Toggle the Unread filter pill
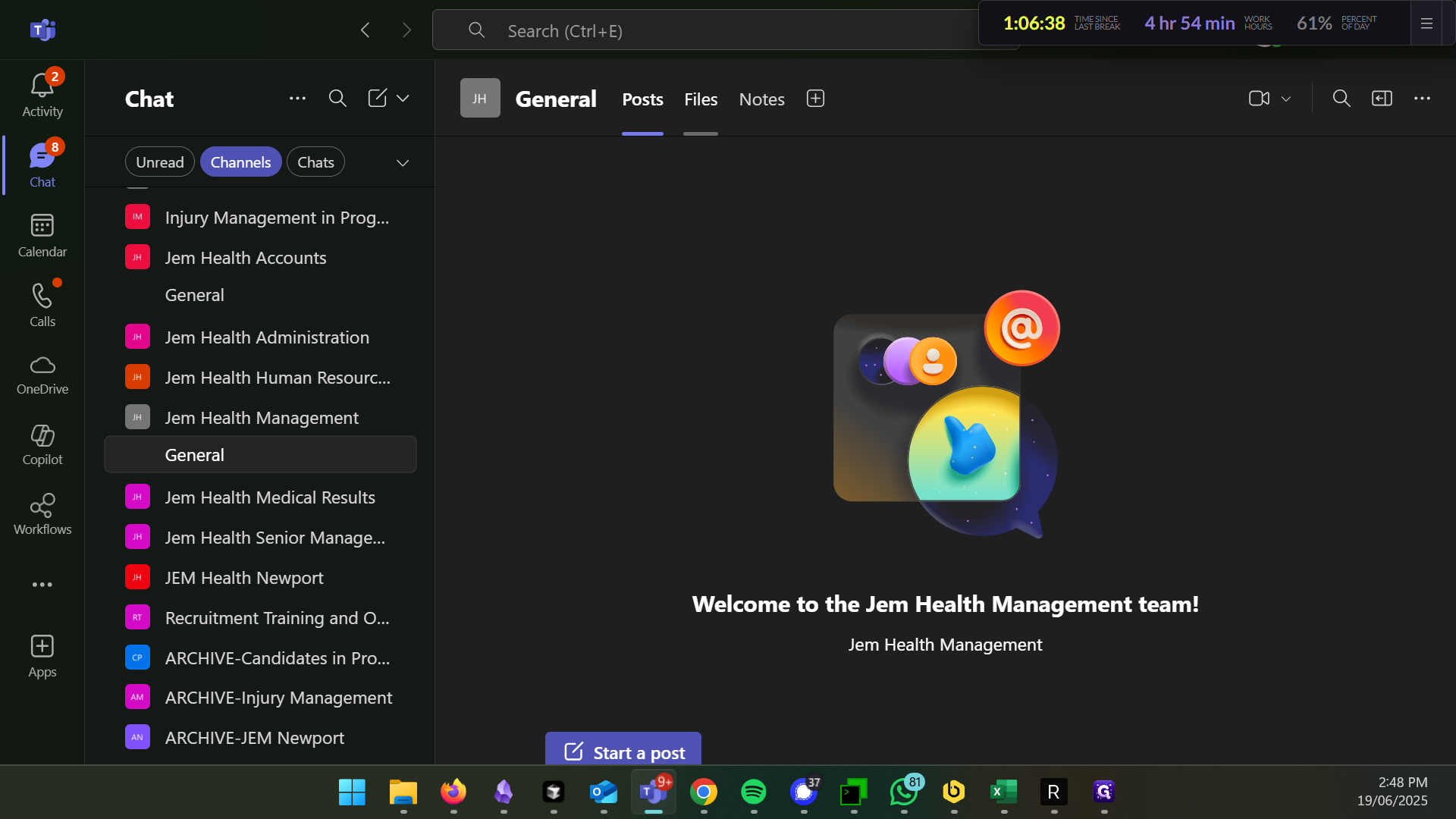The width and height of the screenshot is (1456, 819). (160, 162)
